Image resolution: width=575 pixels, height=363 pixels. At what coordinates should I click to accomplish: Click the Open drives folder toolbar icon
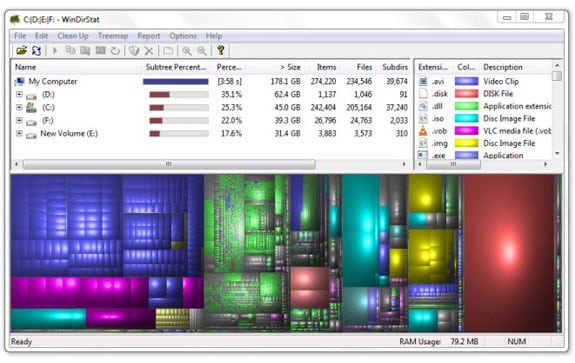pos(22,50)
